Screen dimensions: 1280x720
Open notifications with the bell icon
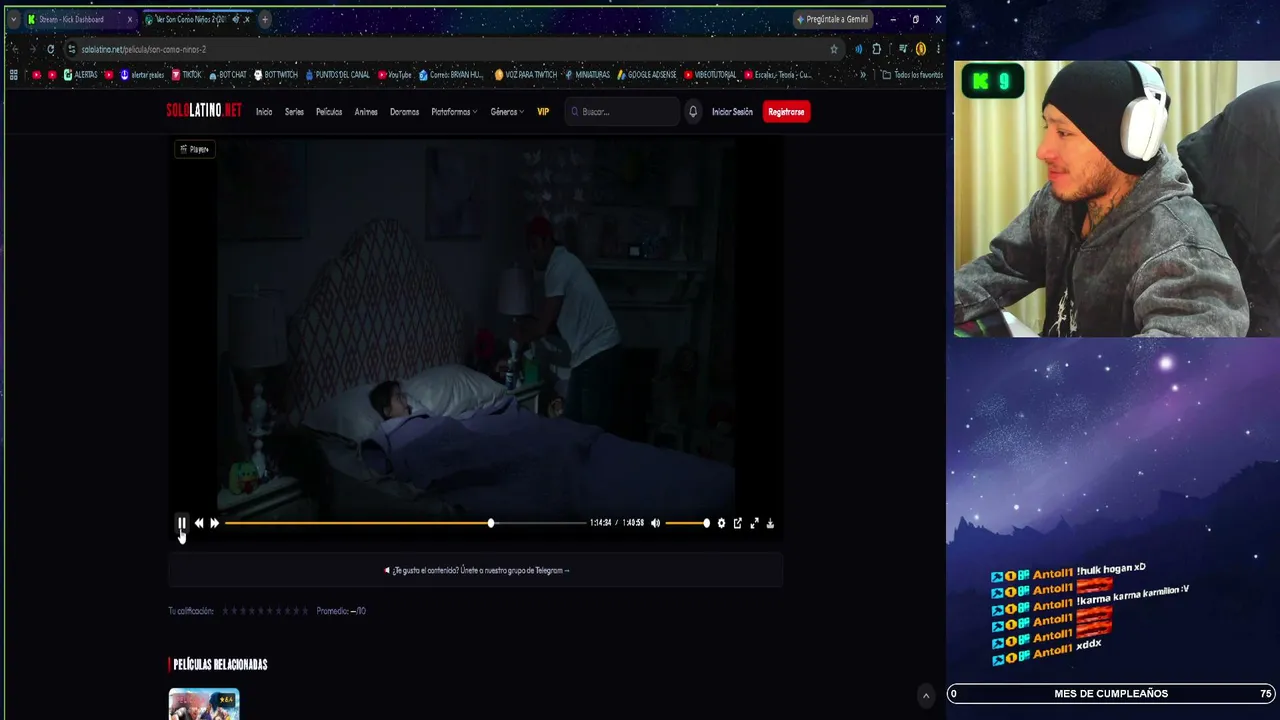(693, 112)
